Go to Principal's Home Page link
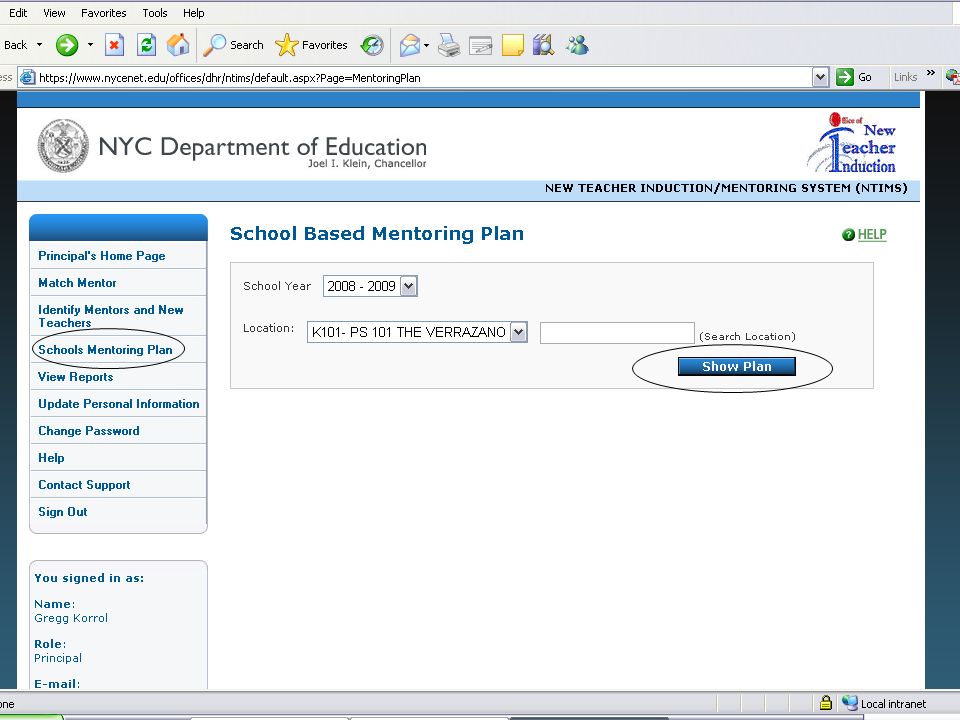Viewport: 960px width, 720px height. tap(102, 256)
